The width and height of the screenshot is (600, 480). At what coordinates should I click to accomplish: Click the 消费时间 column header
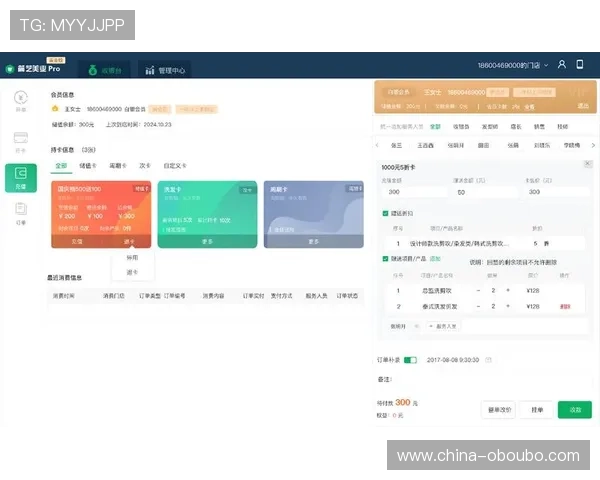(64, 296)
